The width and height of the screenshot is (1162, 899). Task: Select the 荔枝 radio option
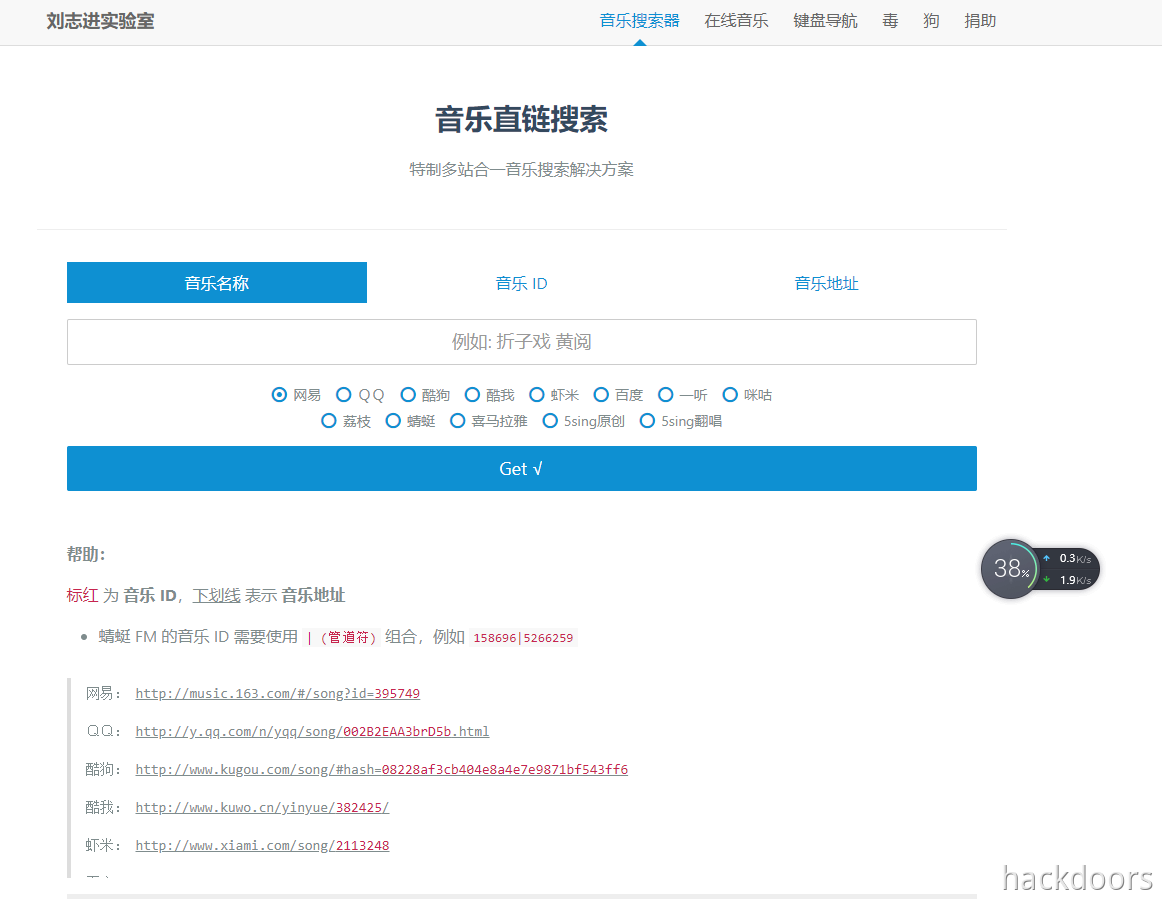point(328,421)
